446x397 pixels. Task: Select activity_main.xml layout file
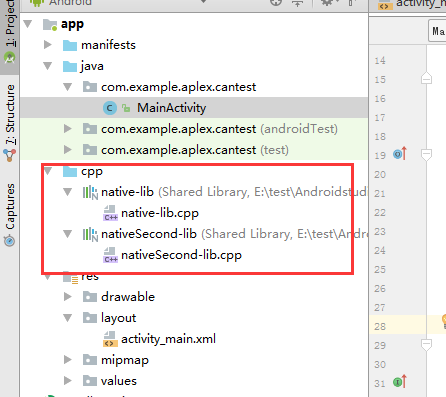coord(168,339)
